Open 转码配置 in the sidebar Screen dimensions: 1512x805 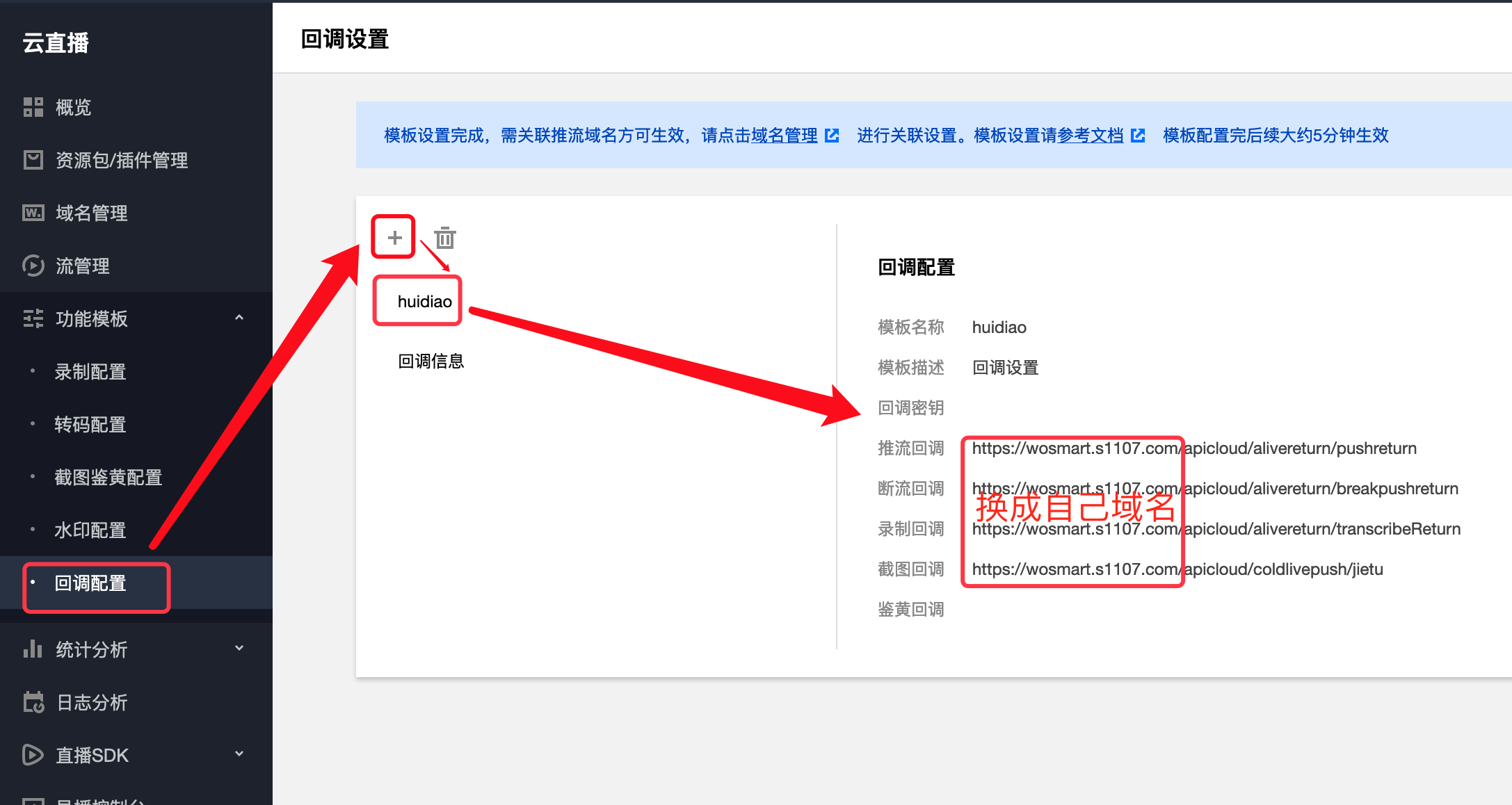(x=90, y=425)
